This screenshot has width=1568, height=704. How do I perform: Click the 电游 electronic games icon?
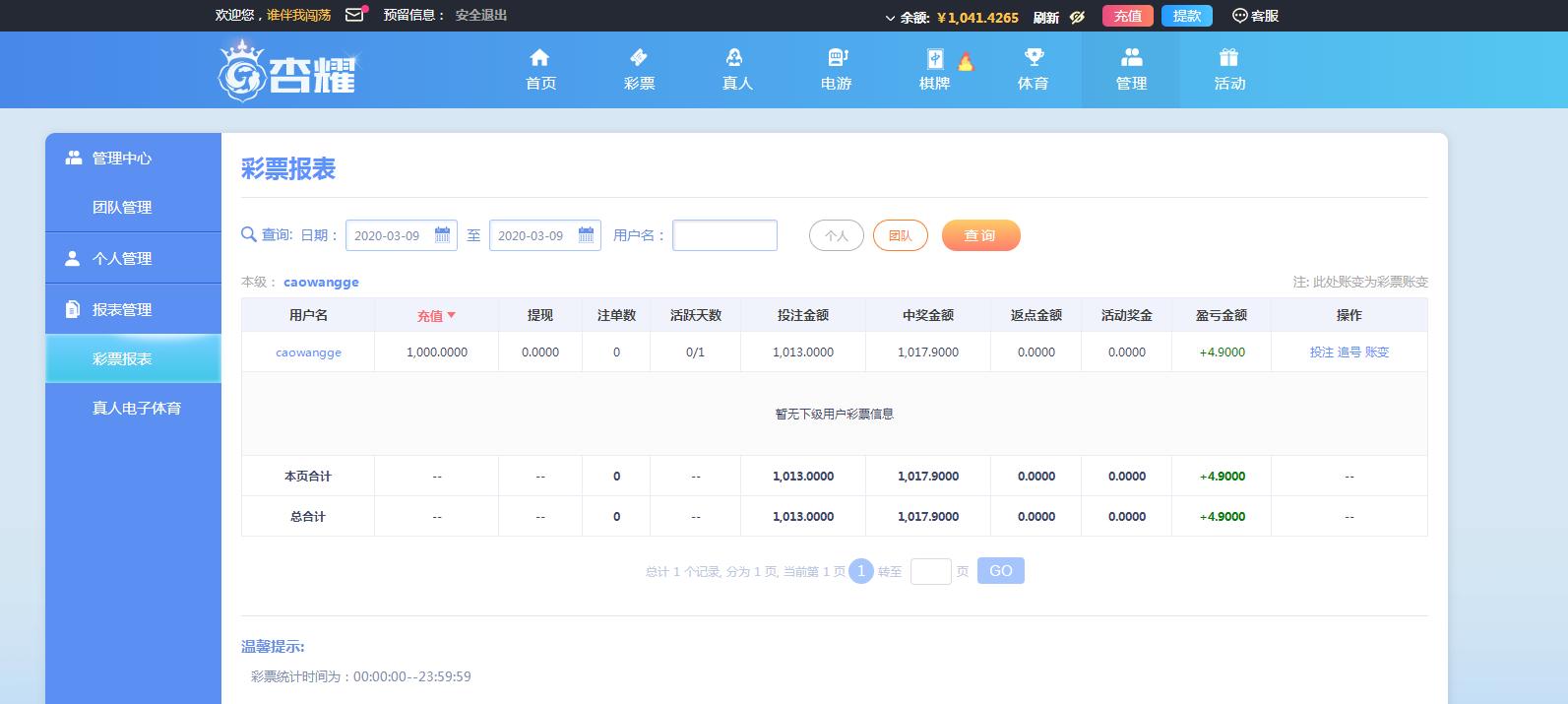(836, 57)
